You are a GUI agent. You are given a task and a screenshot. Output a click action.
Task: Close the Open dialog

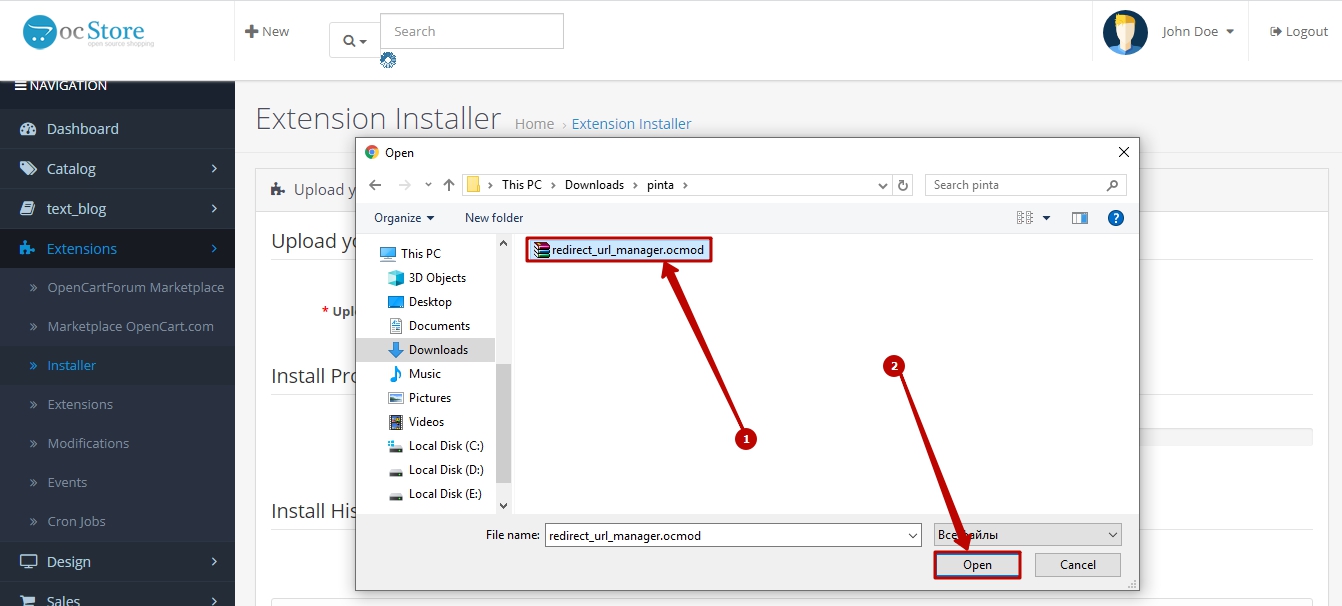coord(1124,152)
